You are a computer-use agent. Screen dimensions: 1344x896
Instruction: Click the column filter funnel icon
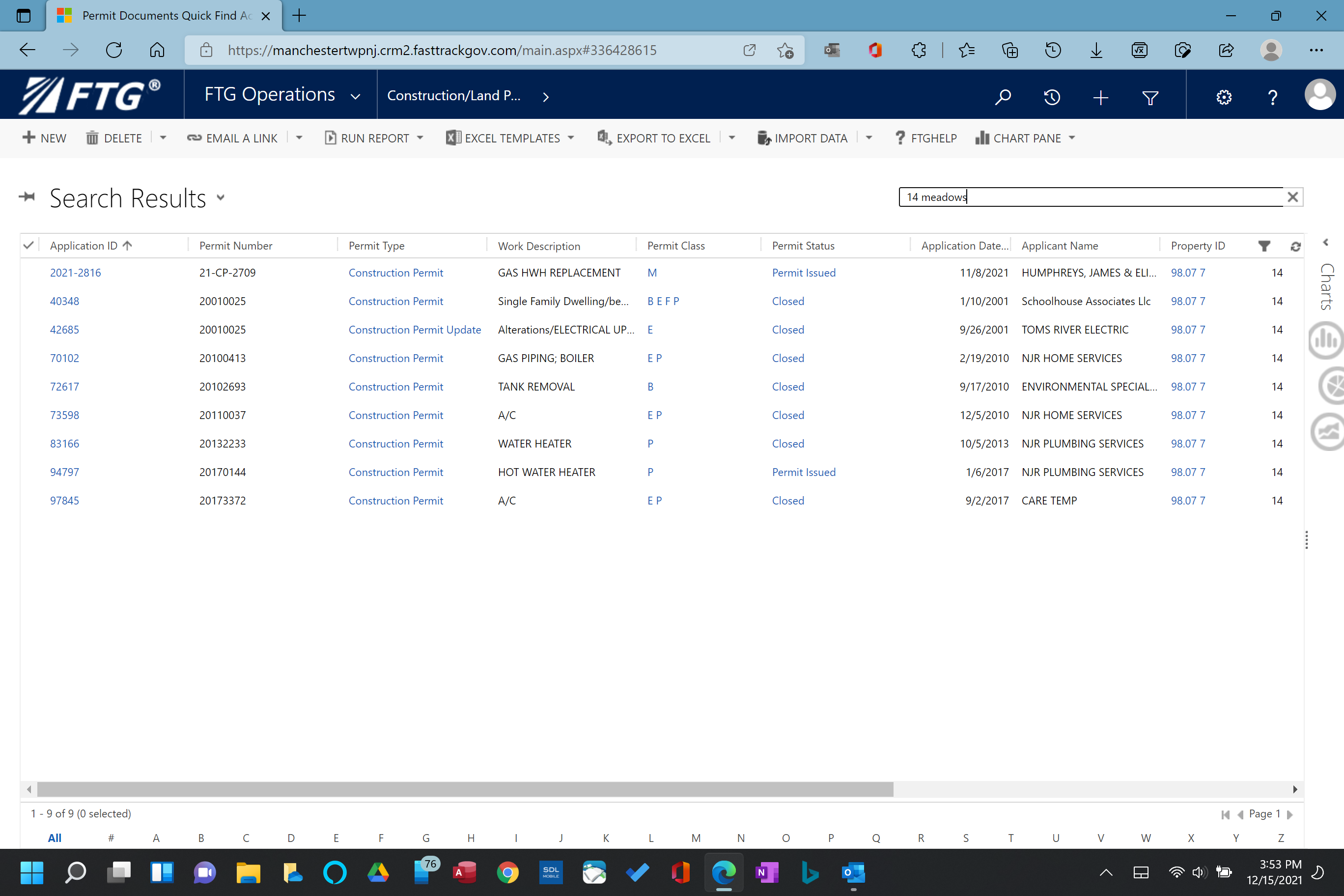point(1263,246)
